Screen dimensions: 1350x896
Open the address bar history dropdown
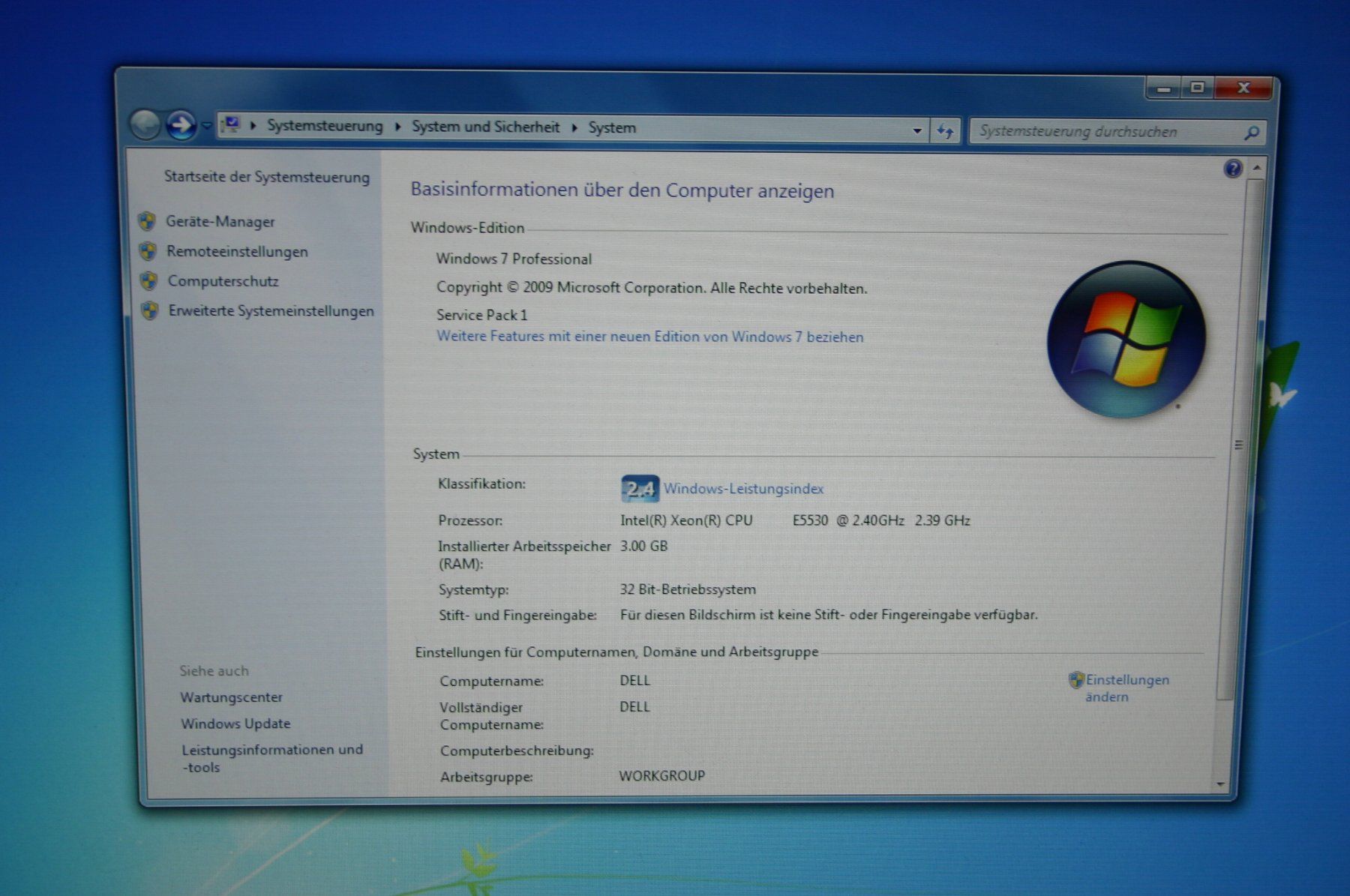click(x=916, y=130)
